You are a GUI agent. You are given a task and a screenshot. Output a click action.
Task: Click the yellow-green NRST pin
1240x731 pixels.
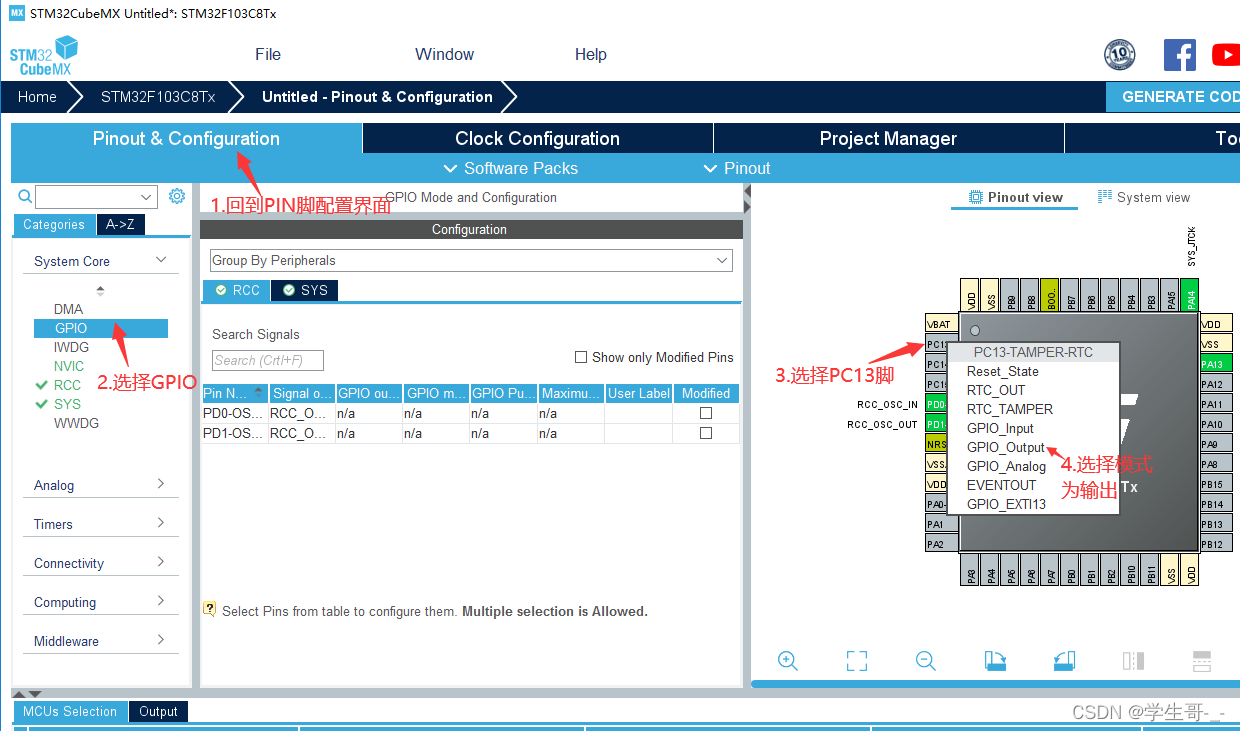(936, 444)
